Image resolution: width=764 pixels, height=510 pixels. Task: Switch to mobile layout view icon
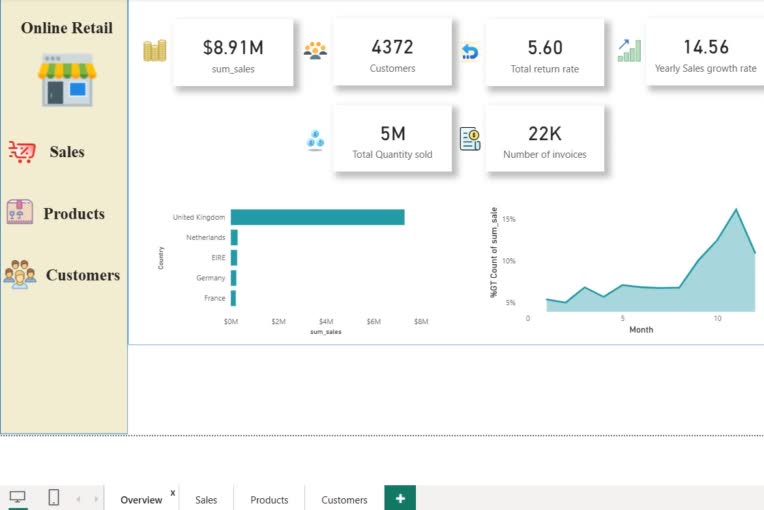click(x=54, y=497)
